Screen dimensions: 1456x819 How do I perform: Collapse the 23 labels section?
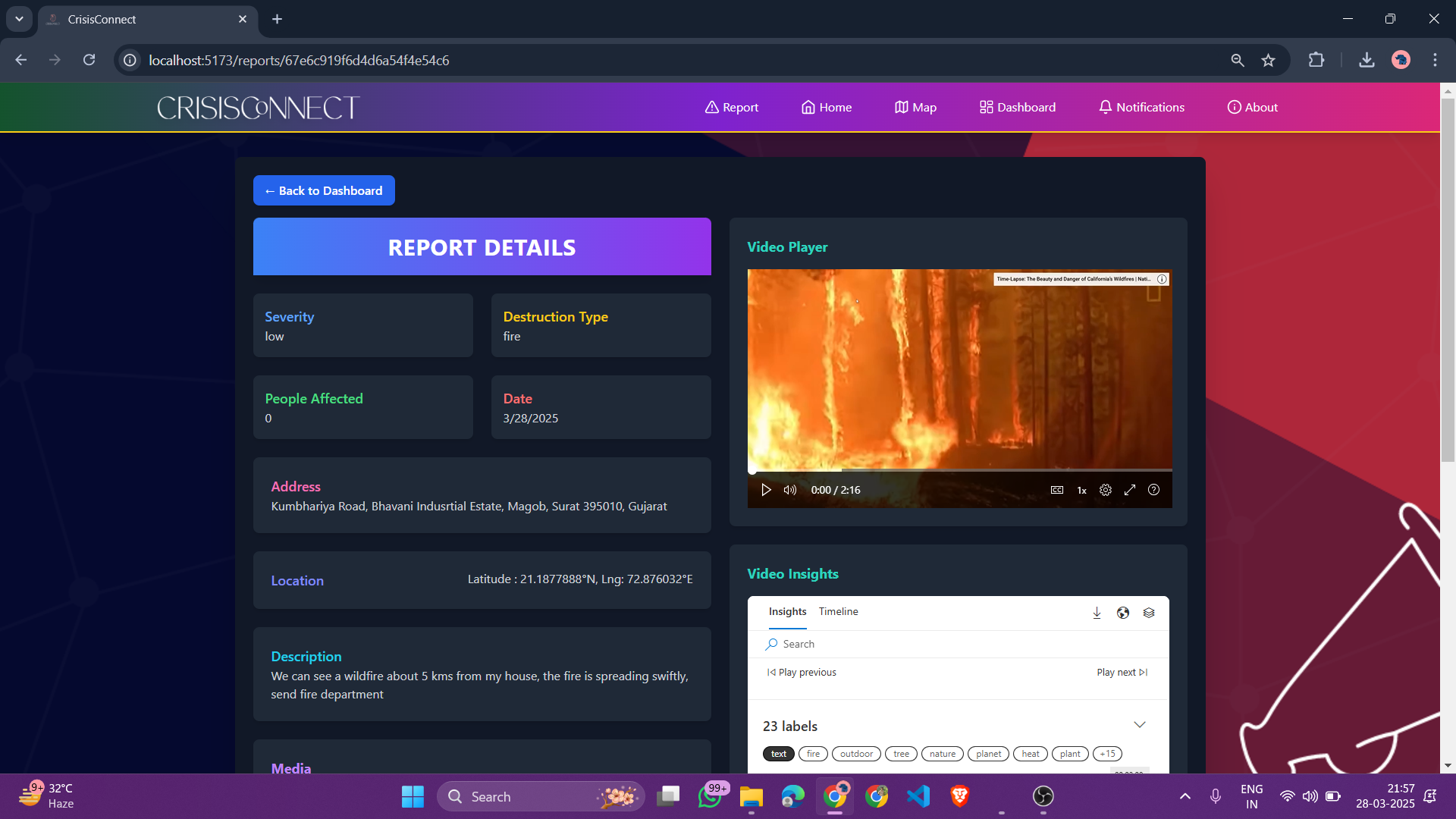click(x=1139, y=725)
